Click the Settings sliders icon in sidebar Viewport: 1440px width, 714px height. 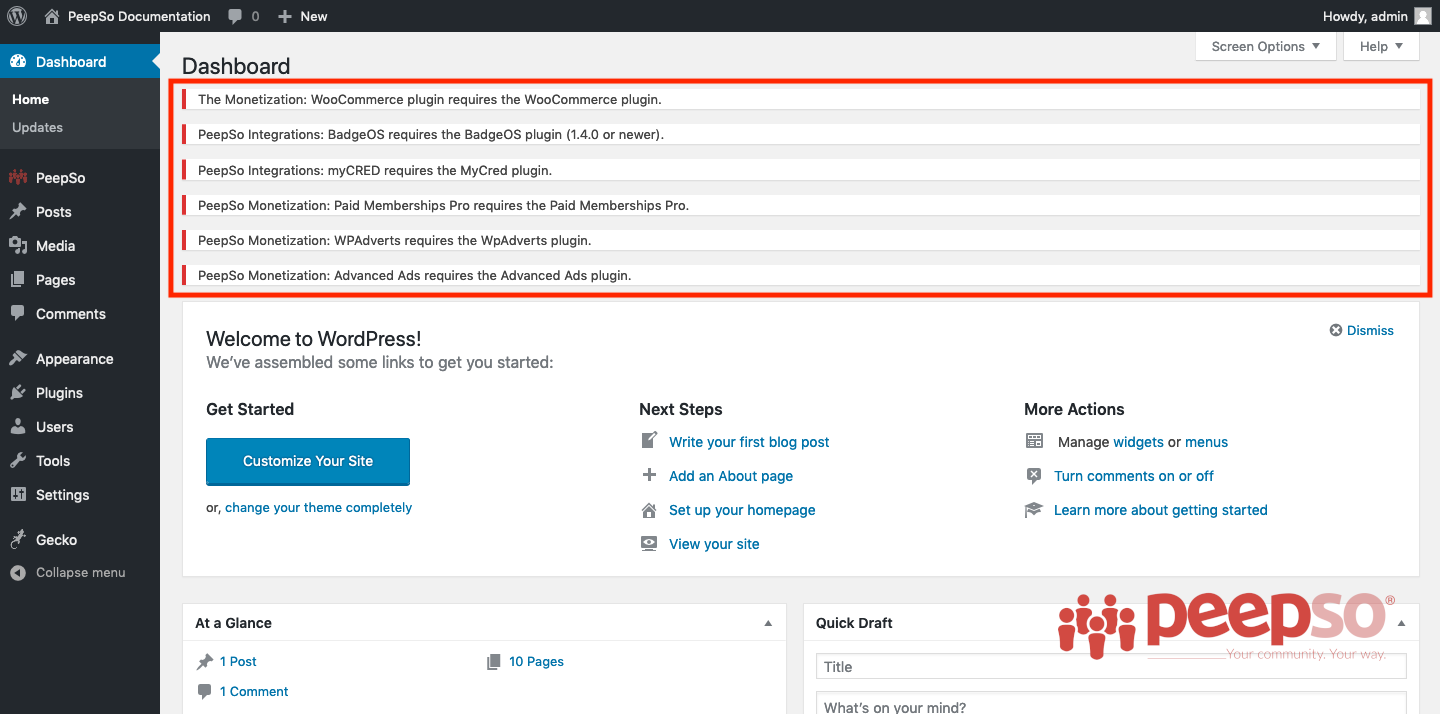tap(18, 495)
